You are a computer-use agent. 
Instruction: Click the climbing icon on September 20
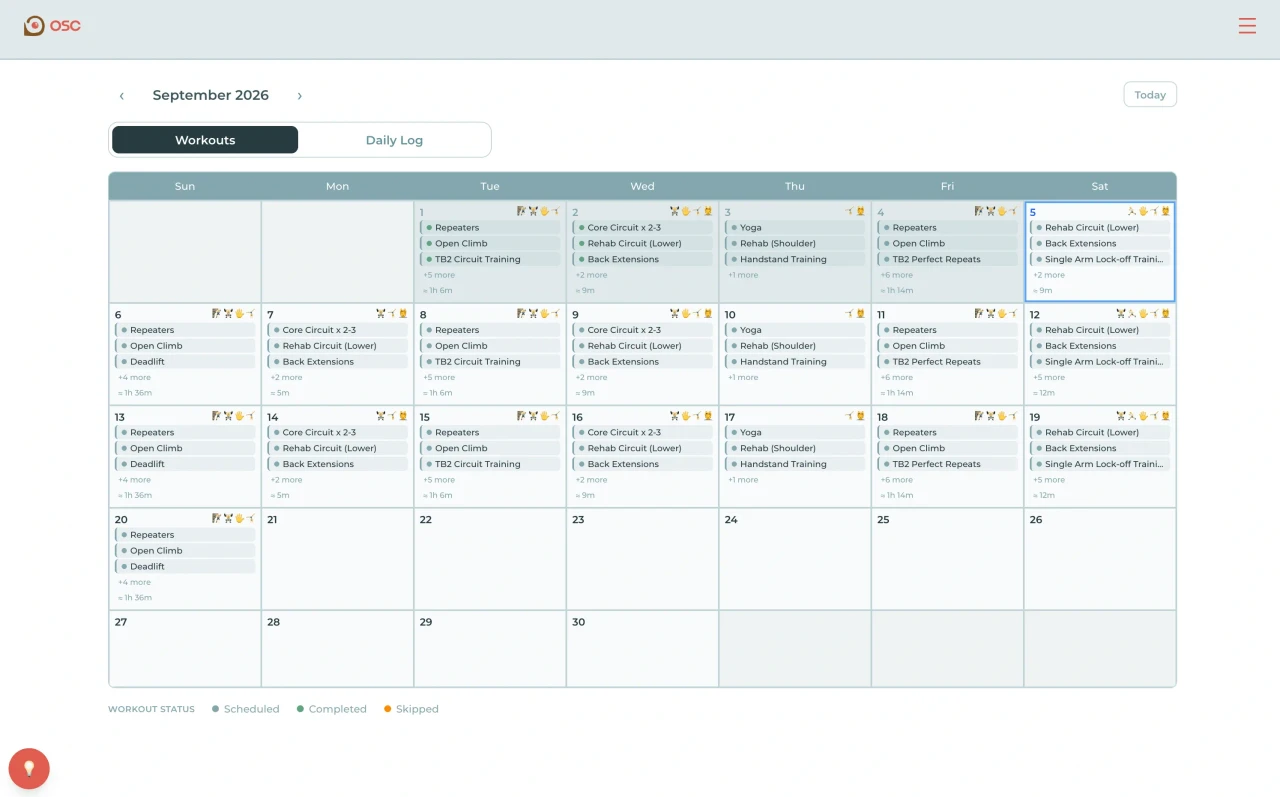tap(216, 519)
